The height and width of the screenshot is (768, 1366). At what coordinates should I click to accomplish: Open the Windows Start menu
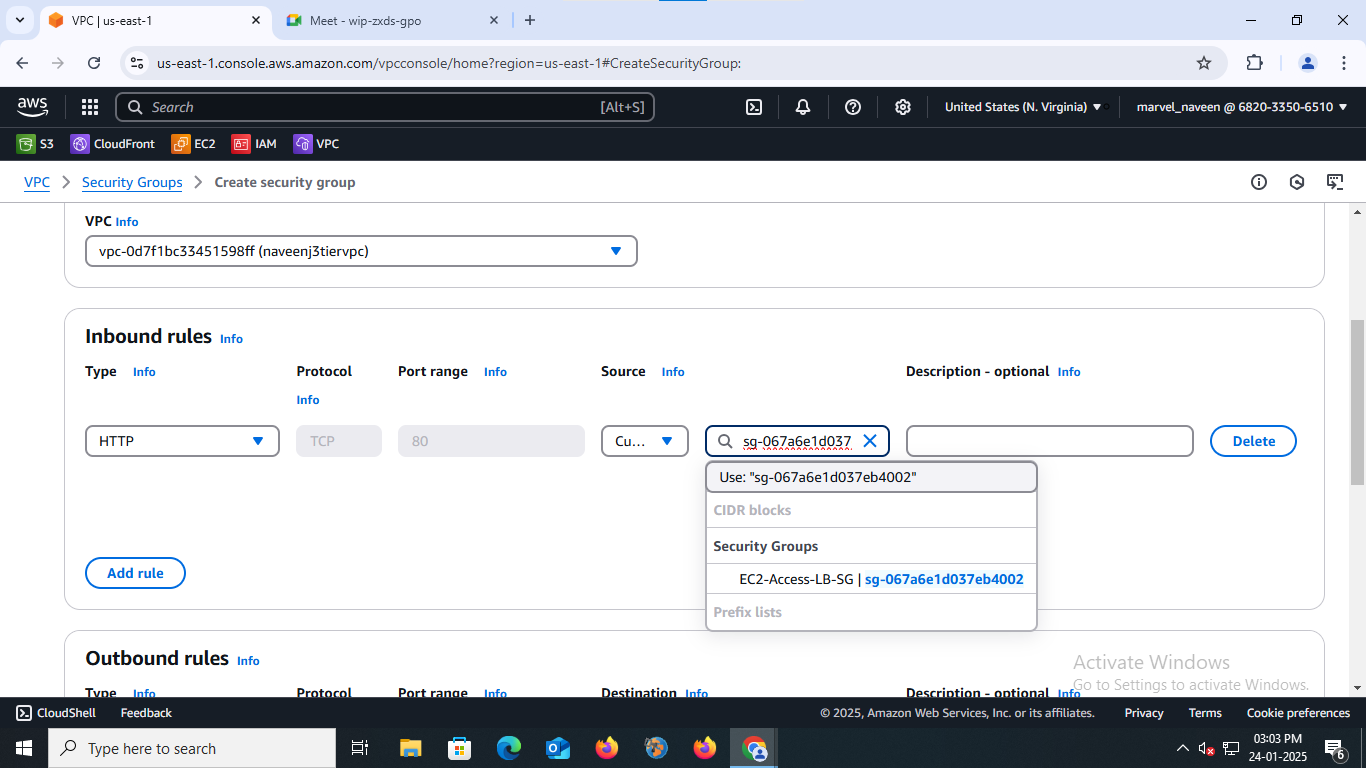click(x=23, y=748)
